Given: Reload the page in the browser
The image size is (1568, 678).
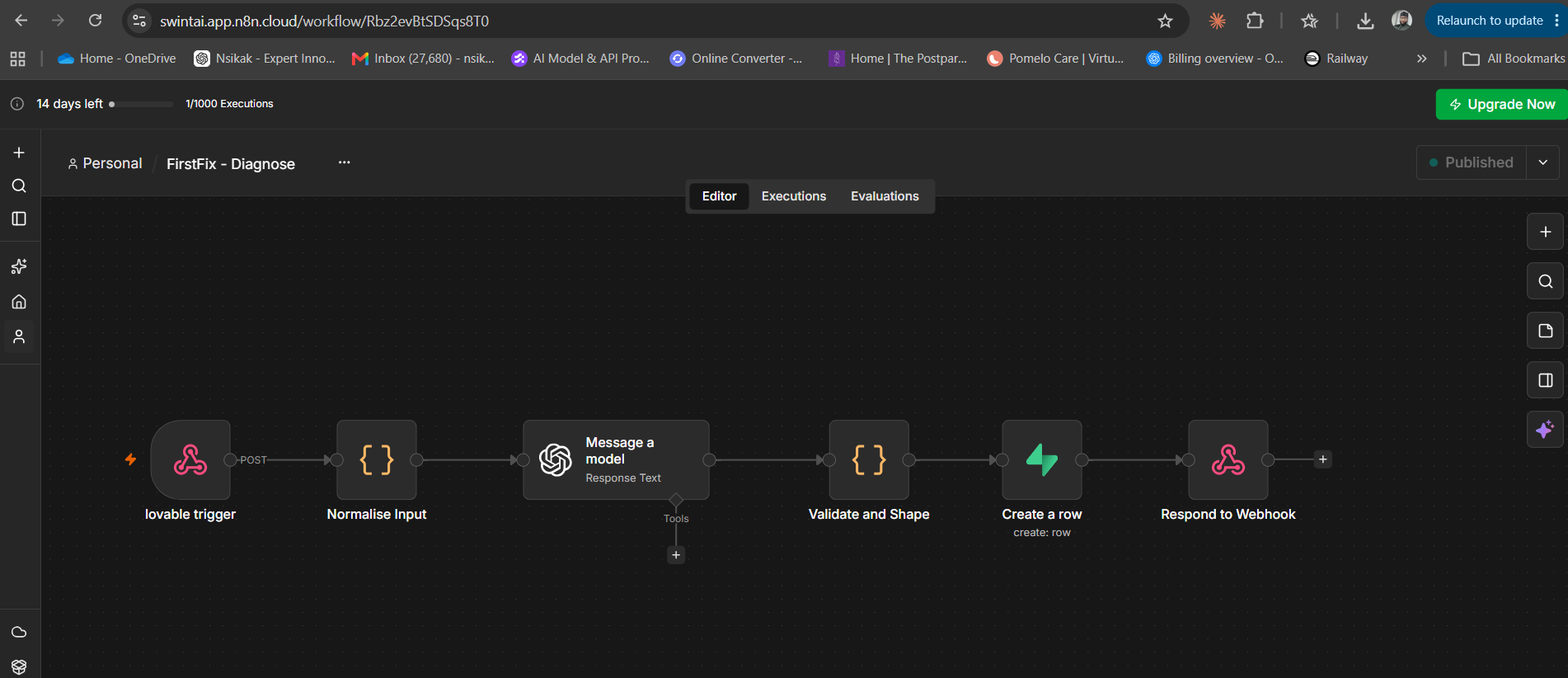Looking at the screenshot, I should point(96,21).
